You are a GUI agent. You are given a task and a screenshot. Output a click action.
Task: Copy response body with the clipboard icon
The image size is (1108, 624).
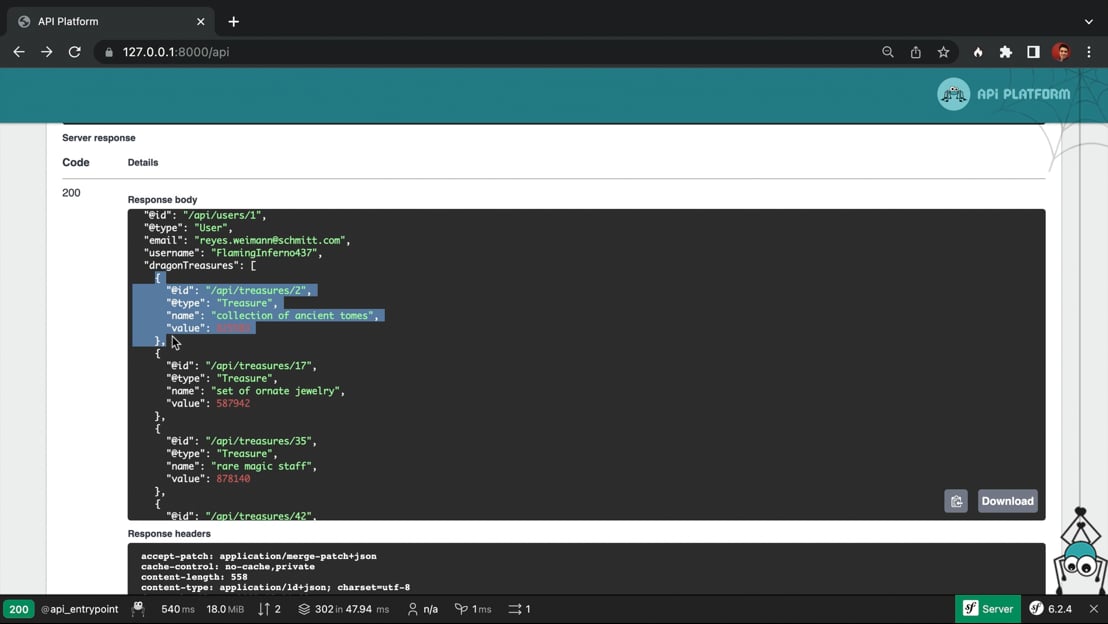coord(956,501)
